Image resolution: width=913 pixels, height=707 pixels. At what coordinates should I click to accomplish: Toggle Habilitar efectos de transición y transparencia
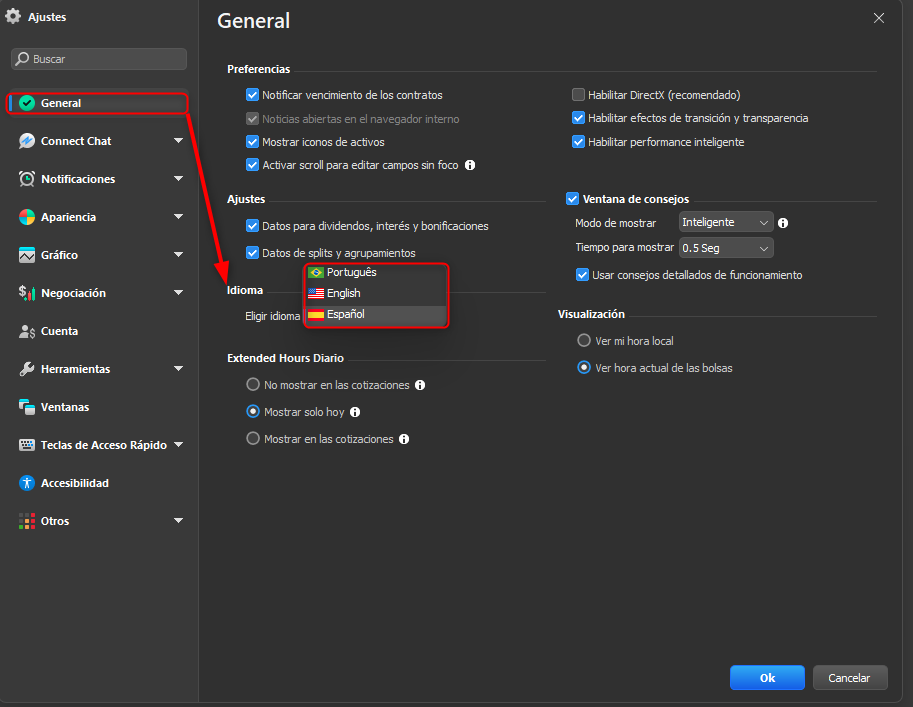tap(578, 118)
